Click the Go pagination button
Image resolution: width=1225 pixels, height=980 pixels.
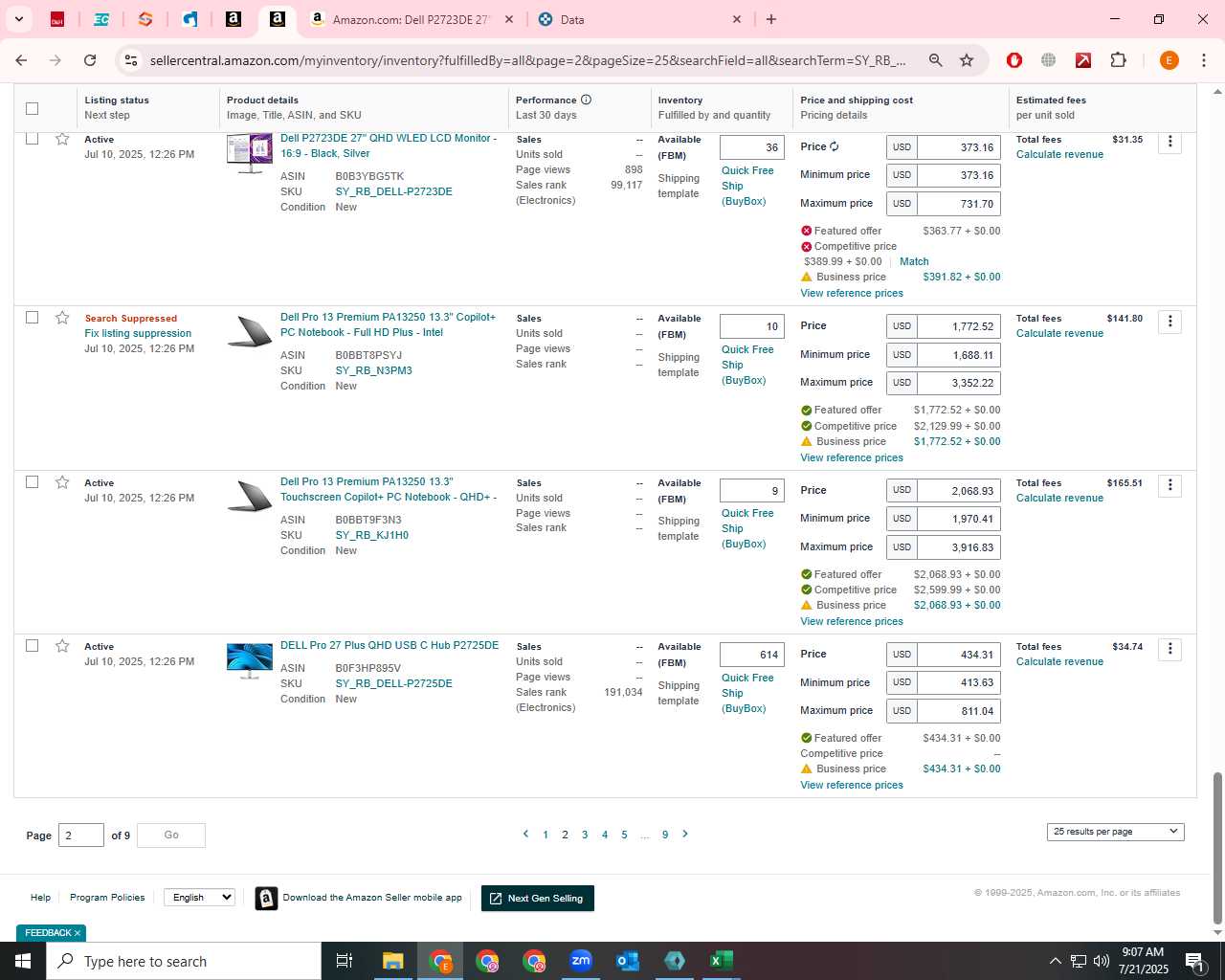click(171, 835)
